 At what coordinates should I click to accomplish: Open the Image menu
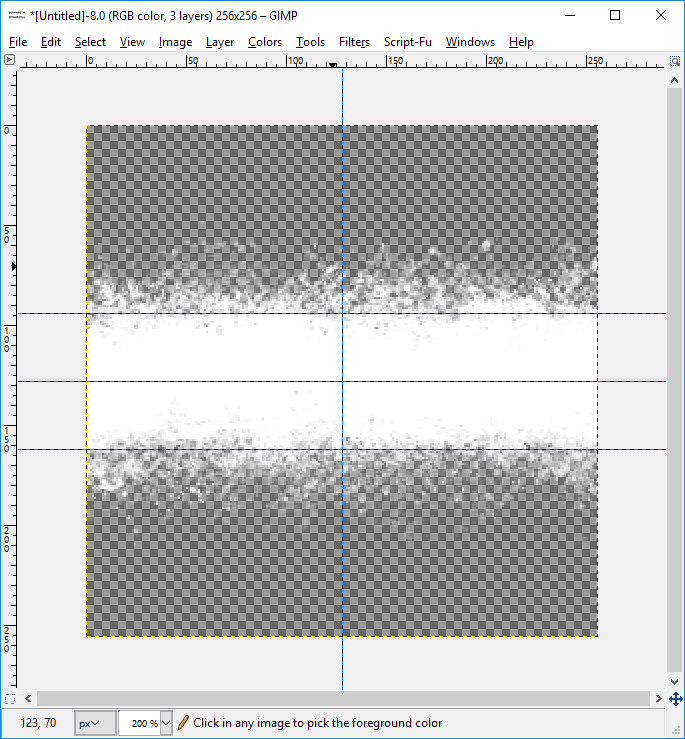(175, 42)
